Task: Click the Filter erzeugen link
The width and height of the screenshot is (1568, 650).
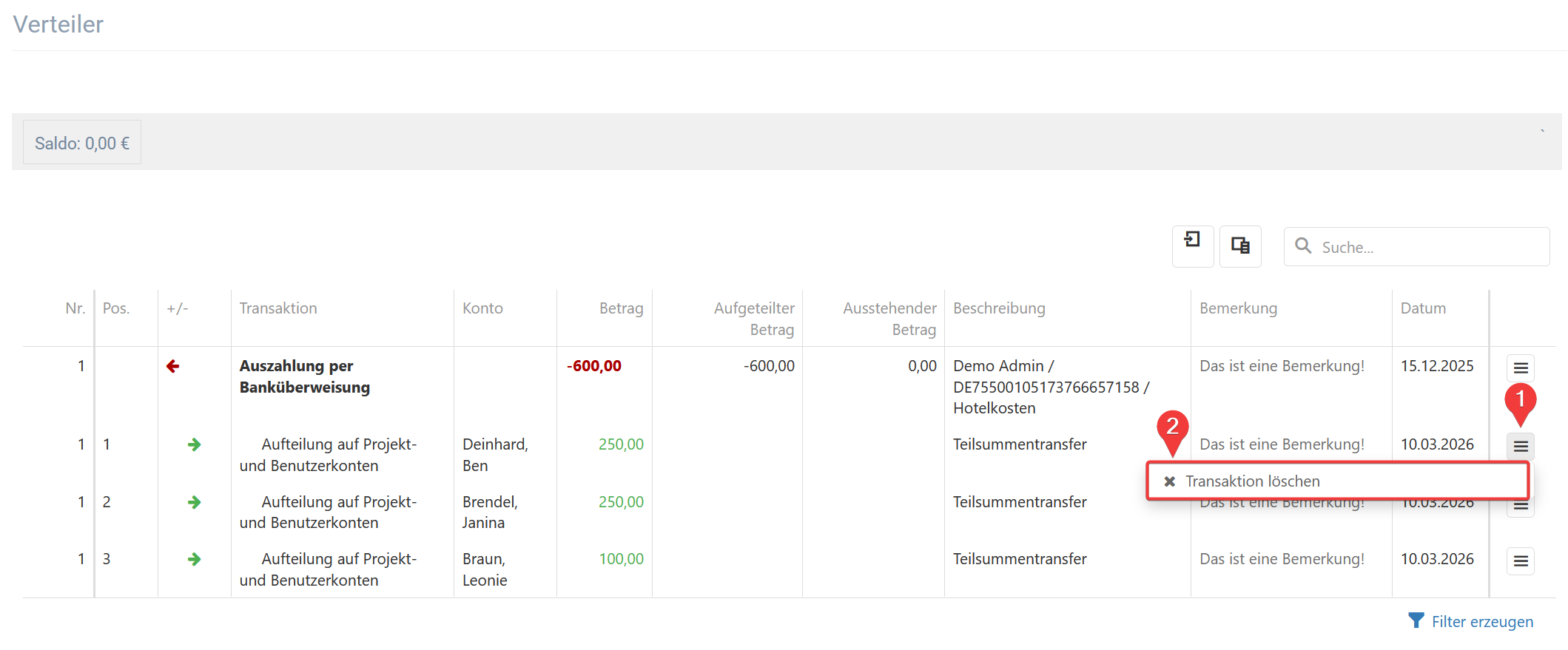Action: [1482, 622]
